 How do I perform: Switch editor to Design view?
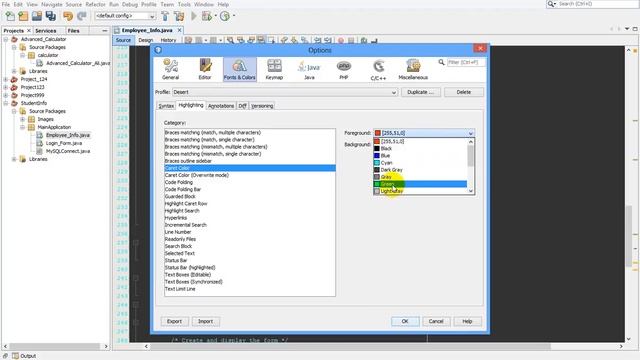pos(146,40)
